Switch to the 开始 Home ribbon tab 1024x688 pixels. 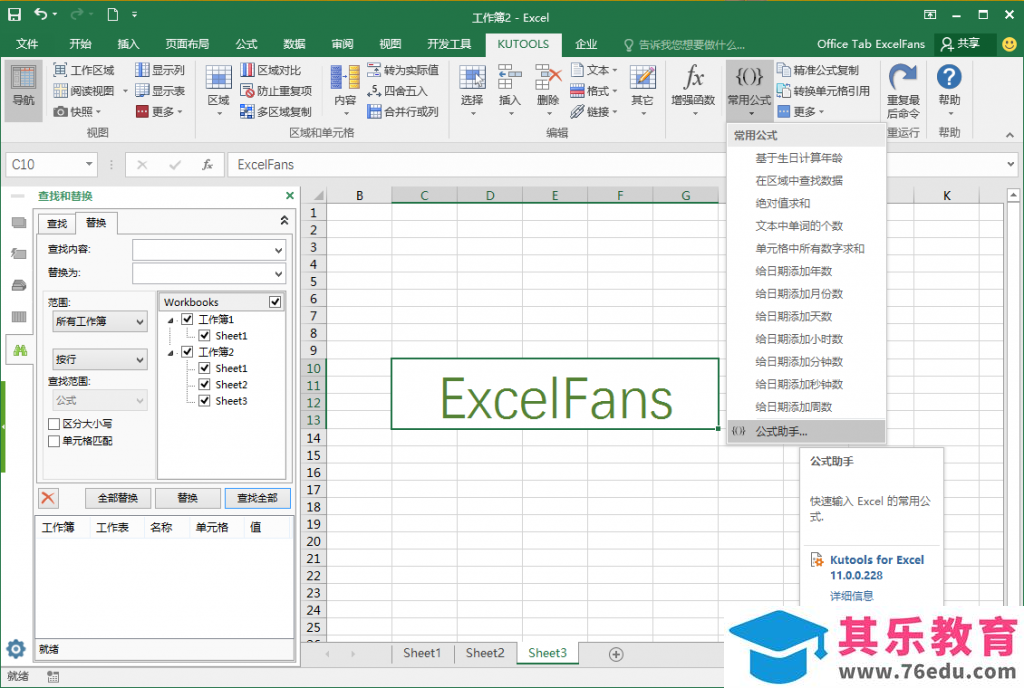point(80,44)
